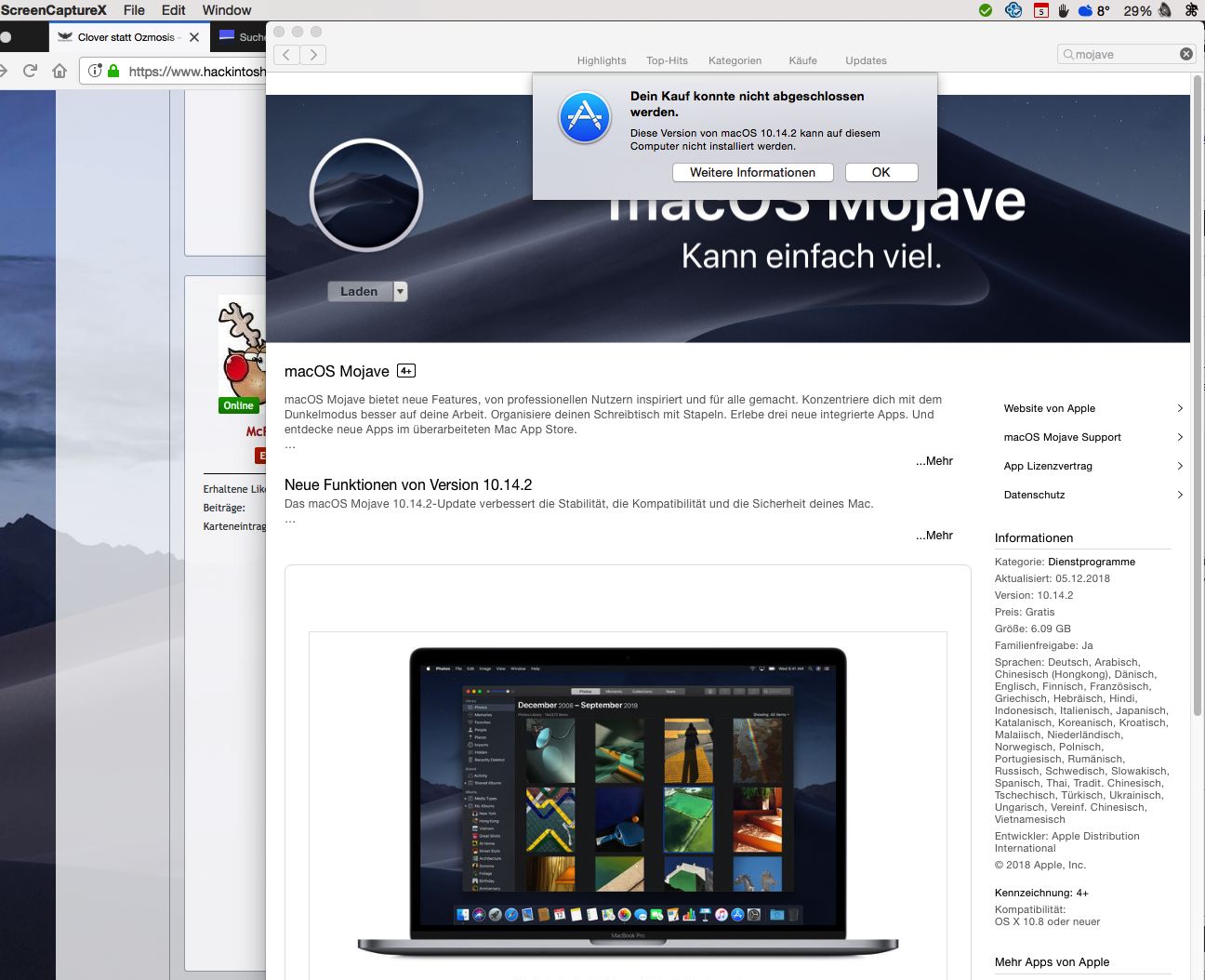Click the App Store icon in the error dialog
Viewport: 1205px width, 980px height.
pyautogui.click(x=585, y=118)
